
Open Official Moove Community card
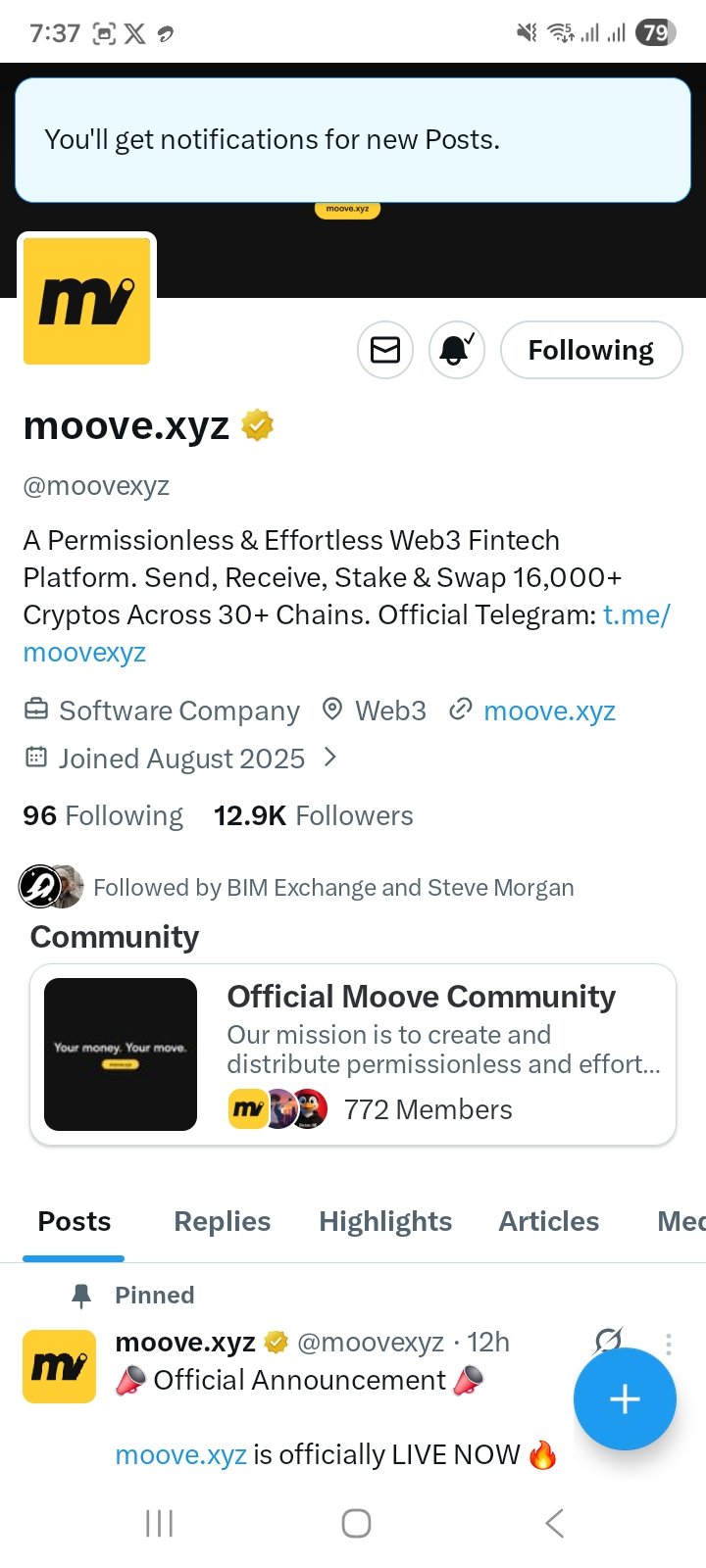(x=353, y=1054)
